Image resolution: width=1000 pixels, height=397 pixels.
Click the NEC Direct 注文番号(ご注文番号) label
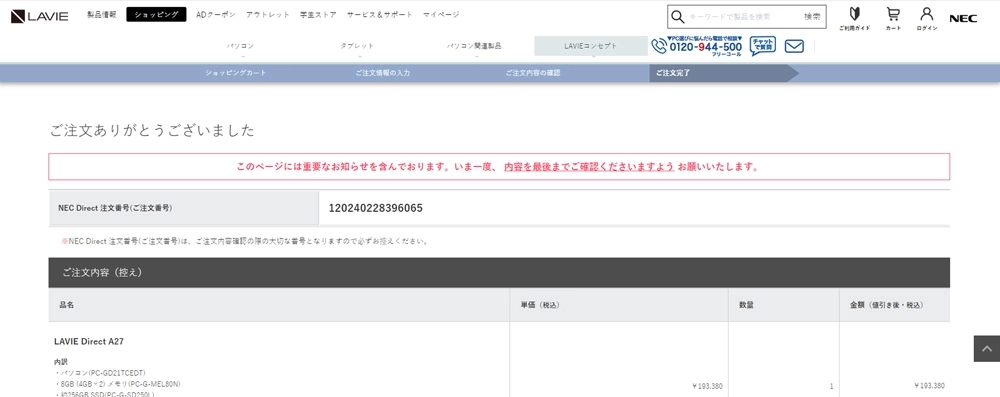pyautogui.click(x=115, y=208)
